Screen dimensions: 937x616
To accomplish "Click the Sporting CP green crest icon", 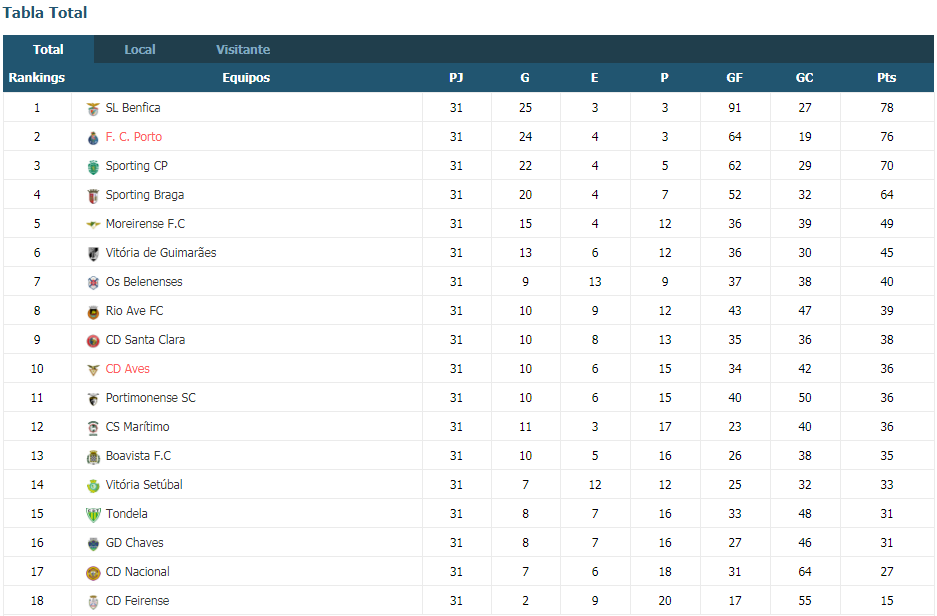I will 93,167.
